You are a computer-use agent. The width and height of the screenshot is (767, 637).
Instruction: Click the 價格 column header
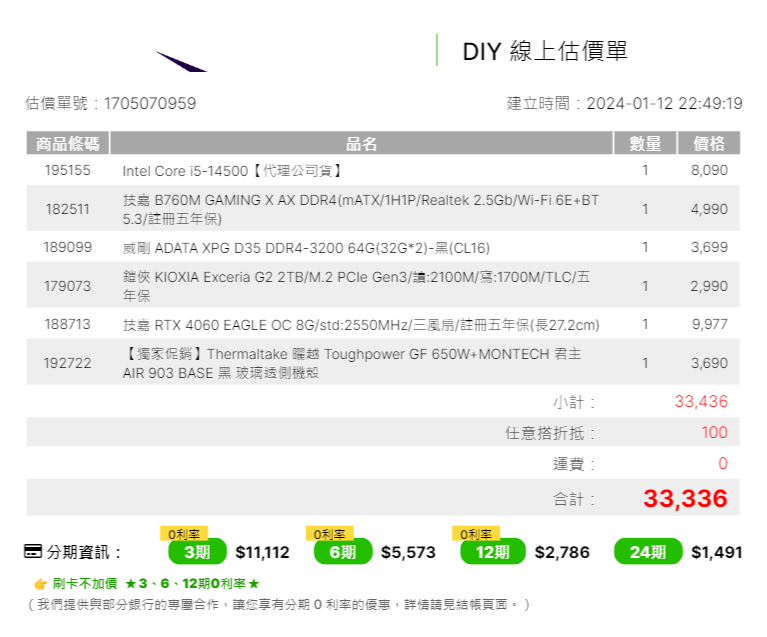(709, 143)
